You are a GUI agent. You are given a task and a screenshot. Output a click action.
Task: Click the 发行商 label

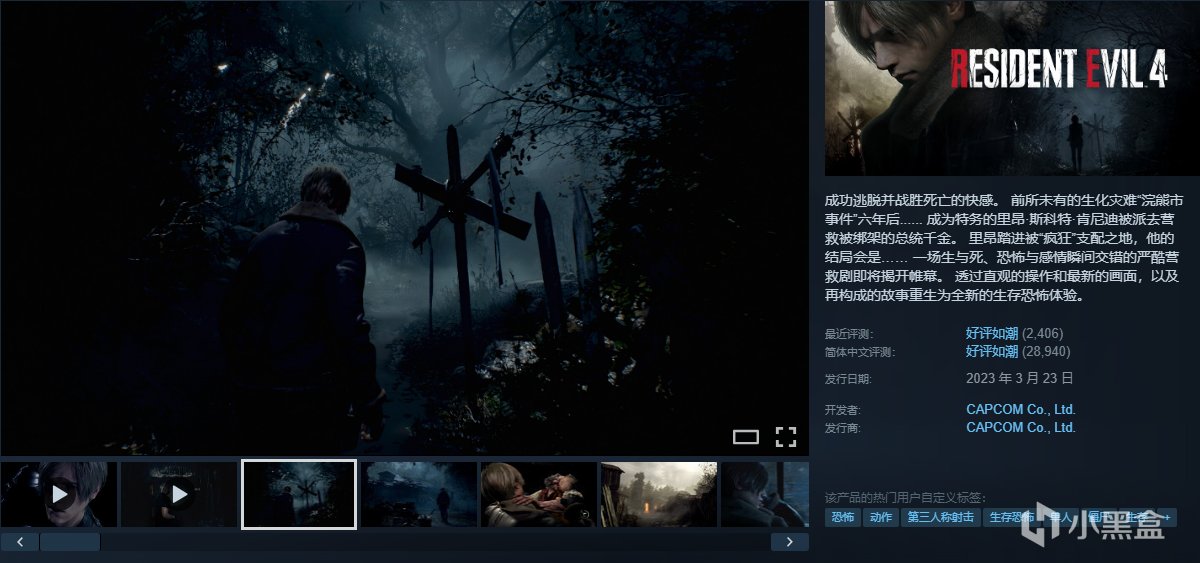[842, 428]
